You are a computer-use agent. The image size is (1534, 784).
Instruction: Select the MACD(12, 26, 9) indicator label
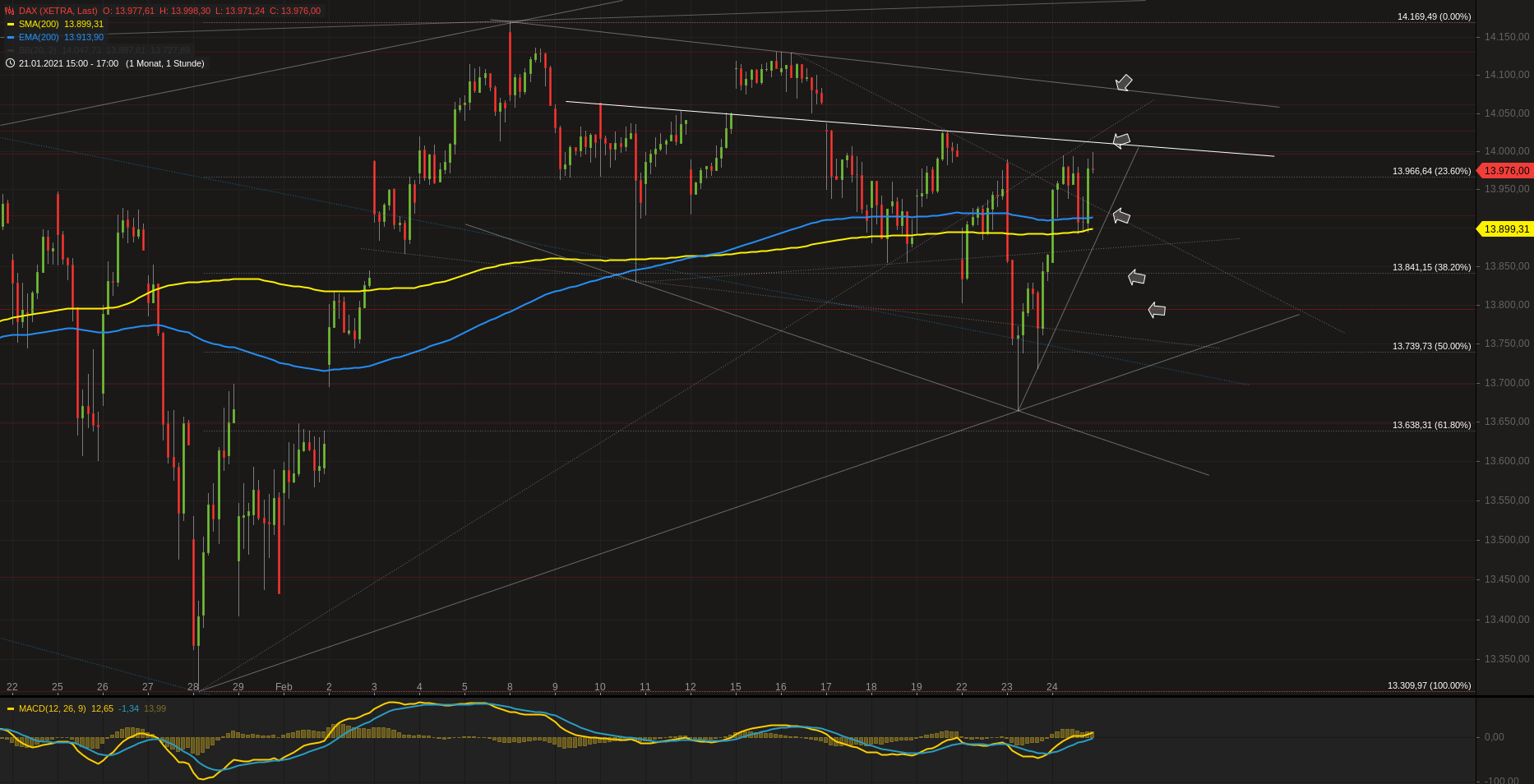(x=52, y=708)
